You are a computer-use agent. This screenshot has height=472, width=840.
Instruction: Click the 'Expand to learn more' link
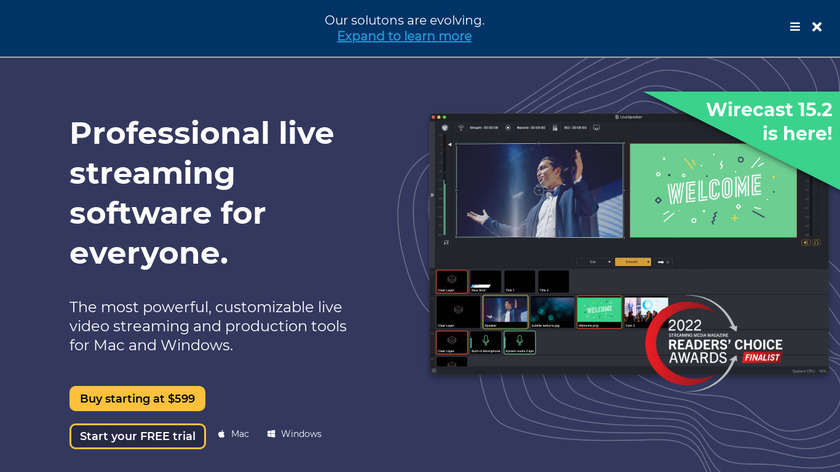[404, 36]
